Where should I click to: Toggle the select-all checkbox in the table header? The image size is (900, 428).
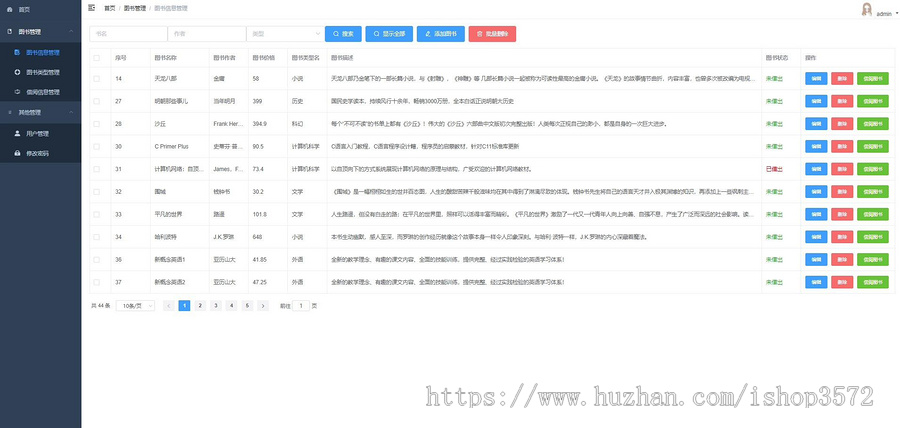pyautogui.click(x=96, y=58)
